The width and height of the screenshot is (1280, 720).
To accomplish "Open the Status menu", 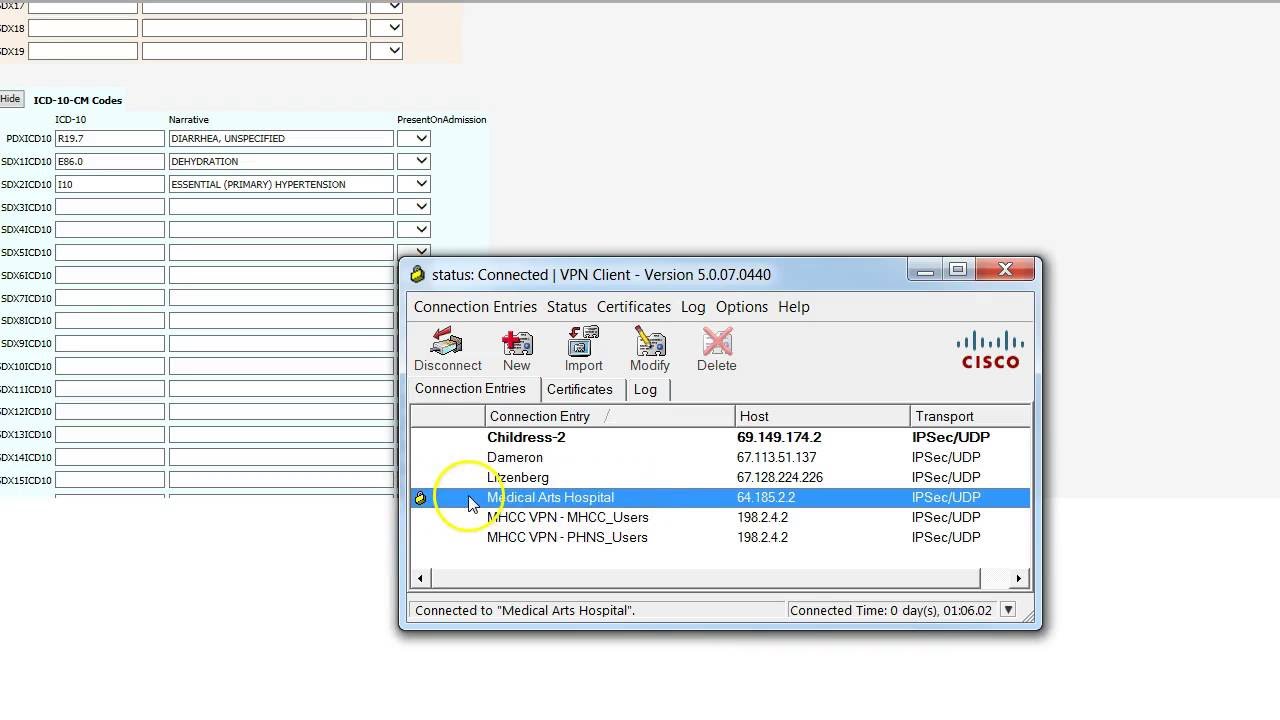I will click(x=567, y=307).
